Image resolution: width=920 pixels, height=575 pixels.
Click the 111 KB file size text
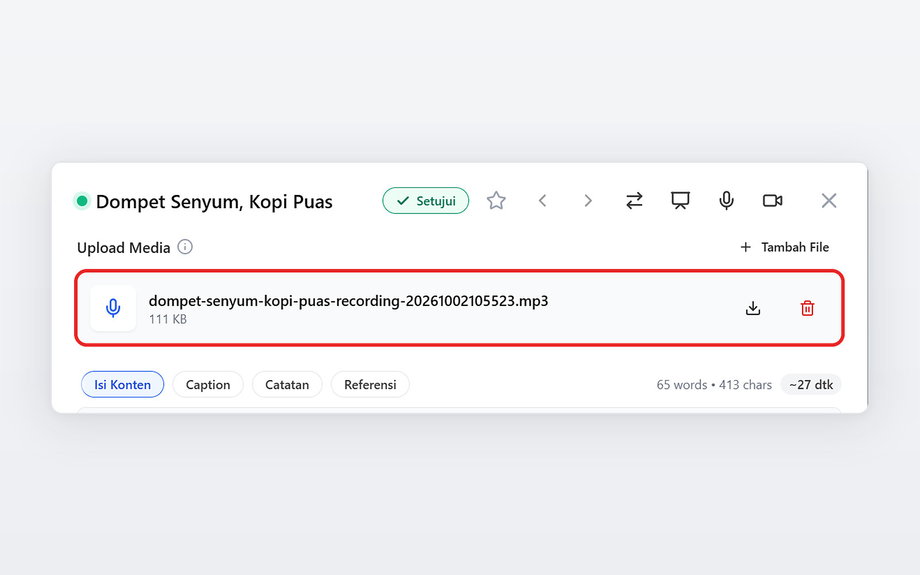tap(168, 319)
